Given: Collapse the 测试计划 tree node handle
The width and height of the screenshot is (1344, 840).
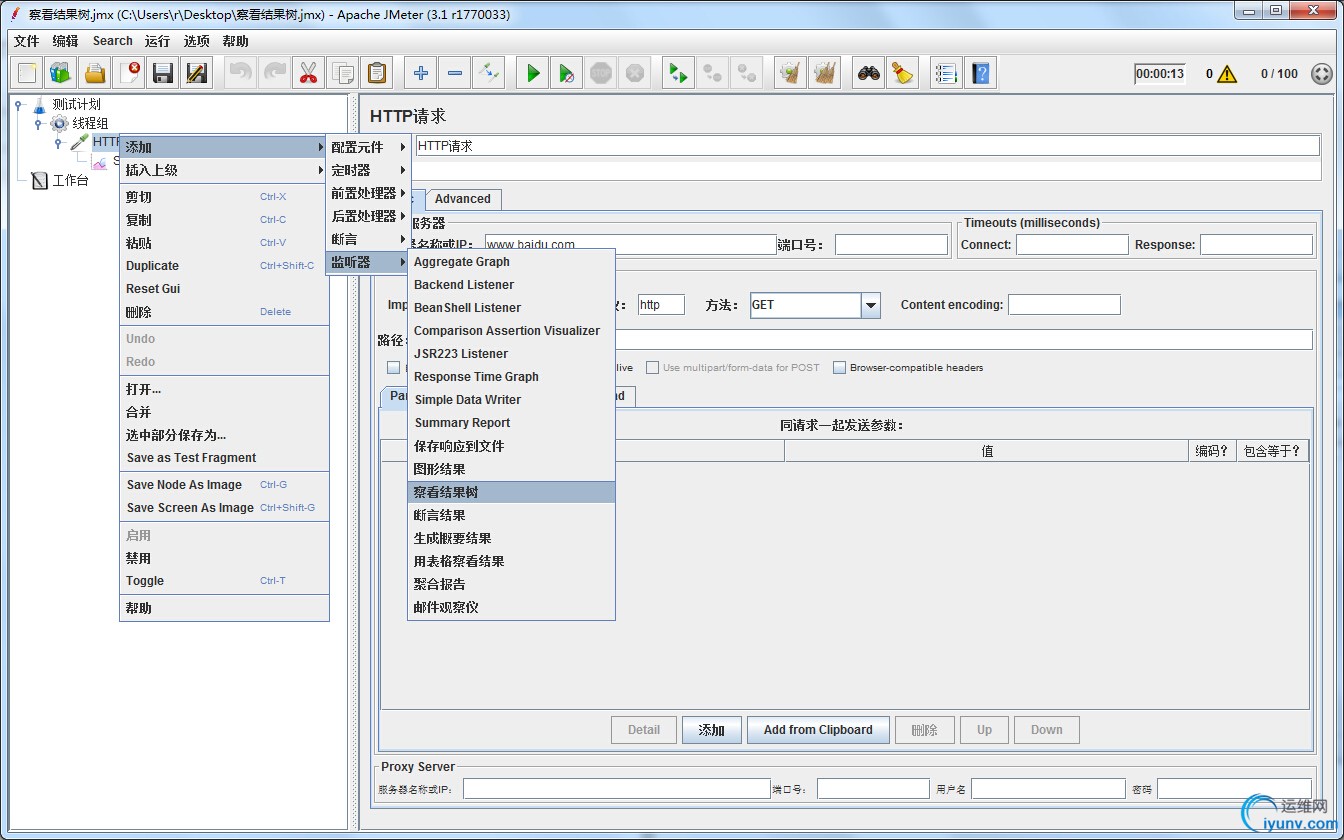Looking at the screenshot, I should (18, 104).
